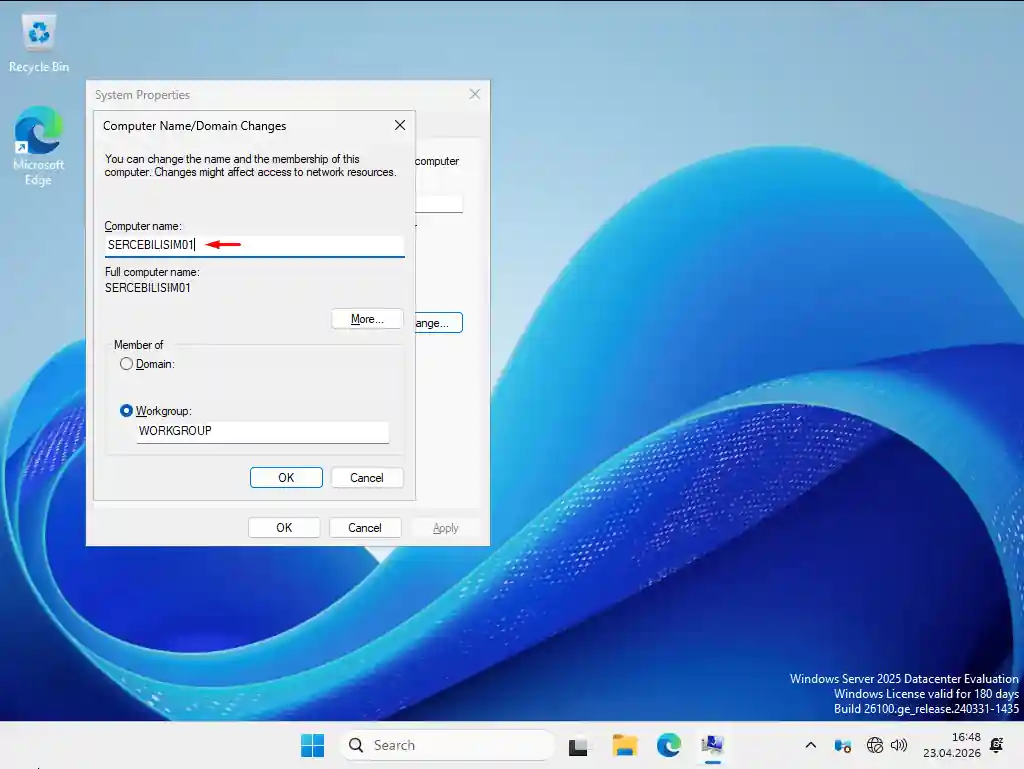Click the full computer name SERCEBILISIM01 text
Image resolution: width=1024 pixels, height=769 pixels.
click(148, 288)
